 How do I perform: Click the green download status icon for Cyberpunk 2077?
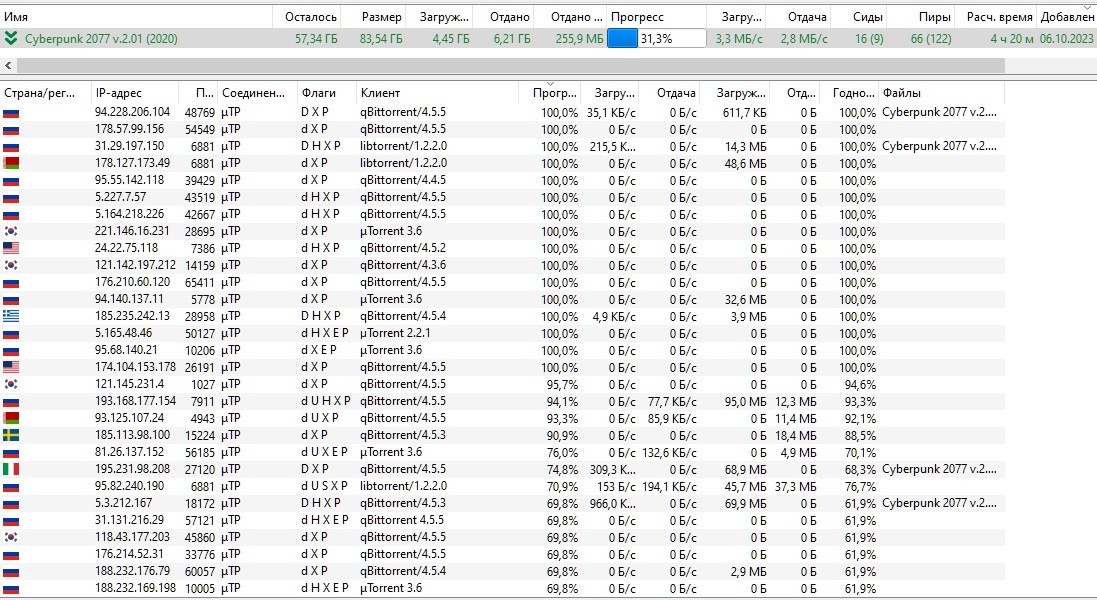coord(11,38)
